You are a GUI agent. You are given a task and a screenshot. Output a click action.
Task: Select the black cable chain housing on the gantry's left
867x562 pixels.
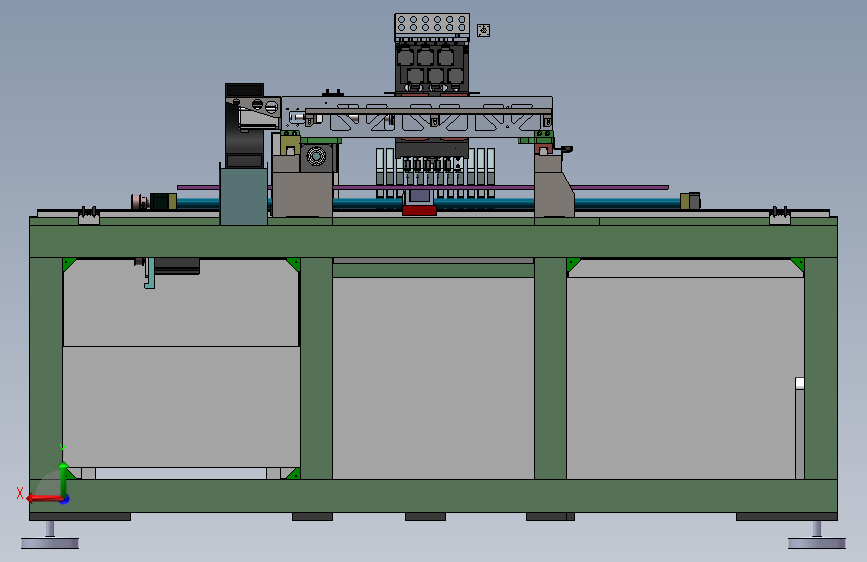click(x=244, y=126)
